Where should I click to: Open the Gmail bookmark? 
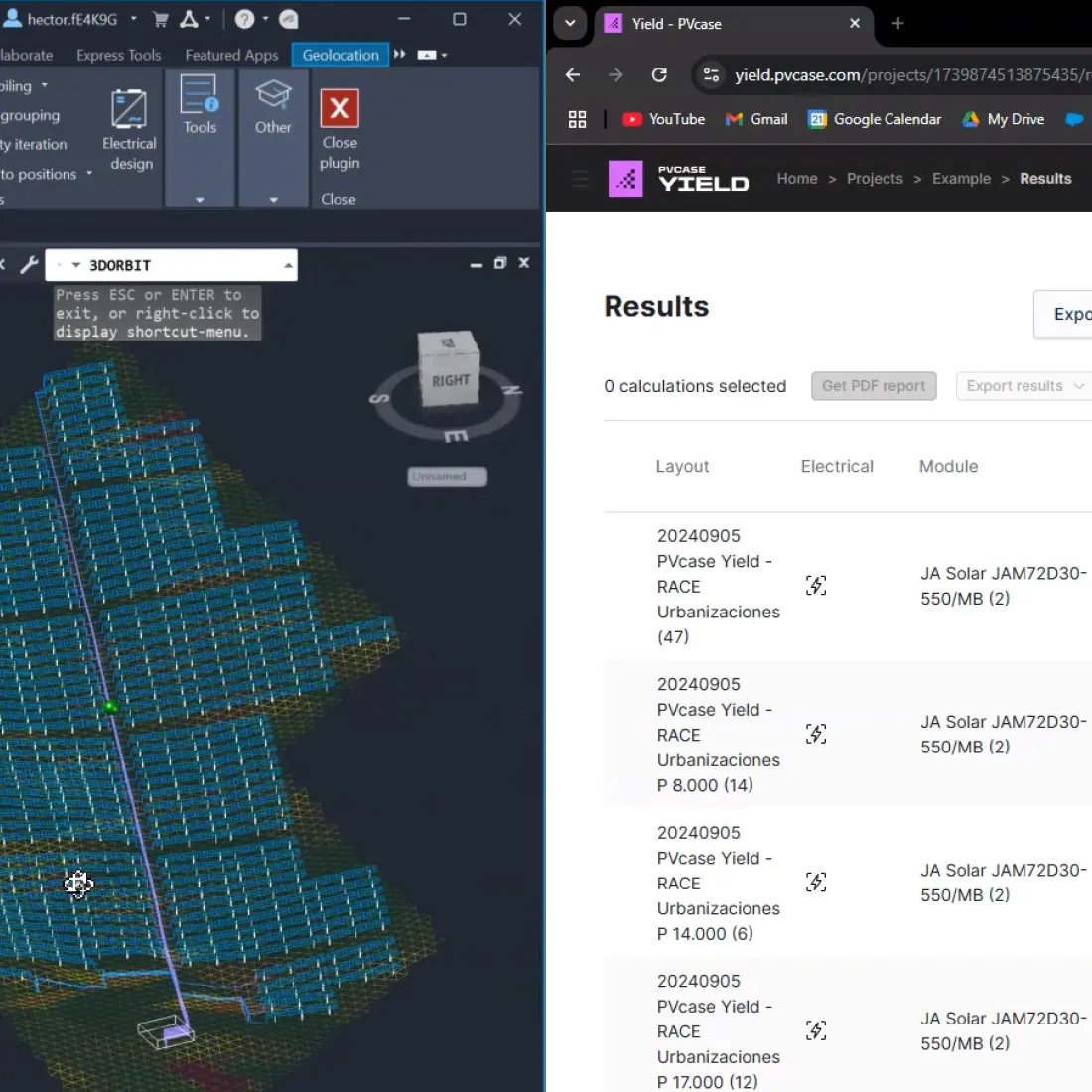[x=756, y=119]
